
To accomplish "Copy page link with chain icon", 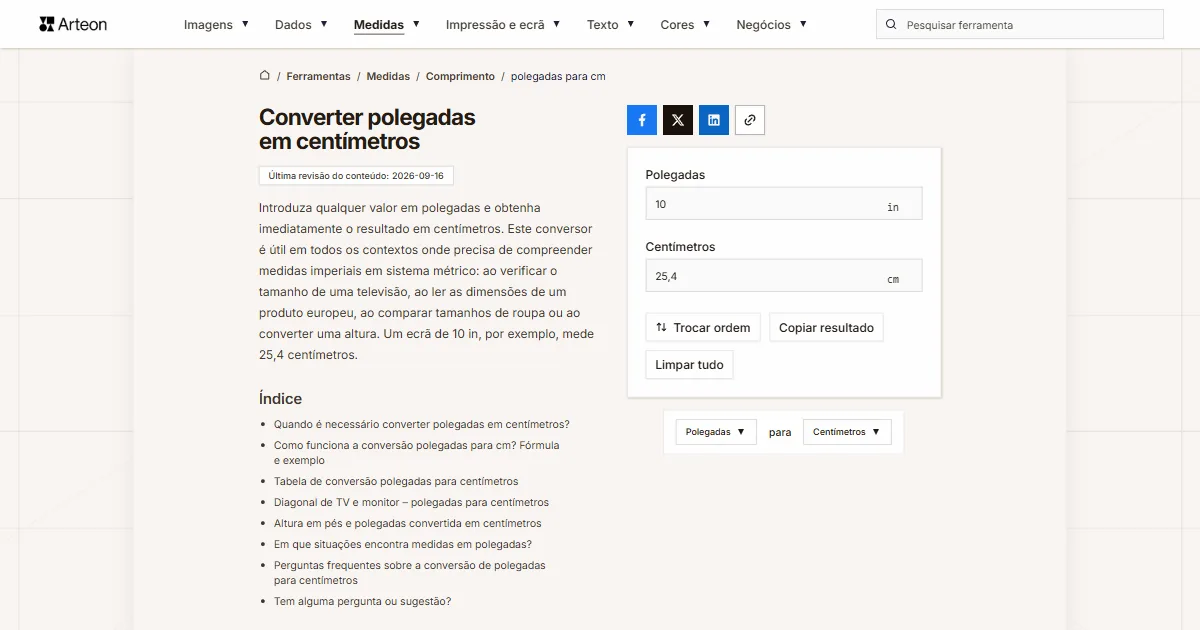I will click(750, 120).
